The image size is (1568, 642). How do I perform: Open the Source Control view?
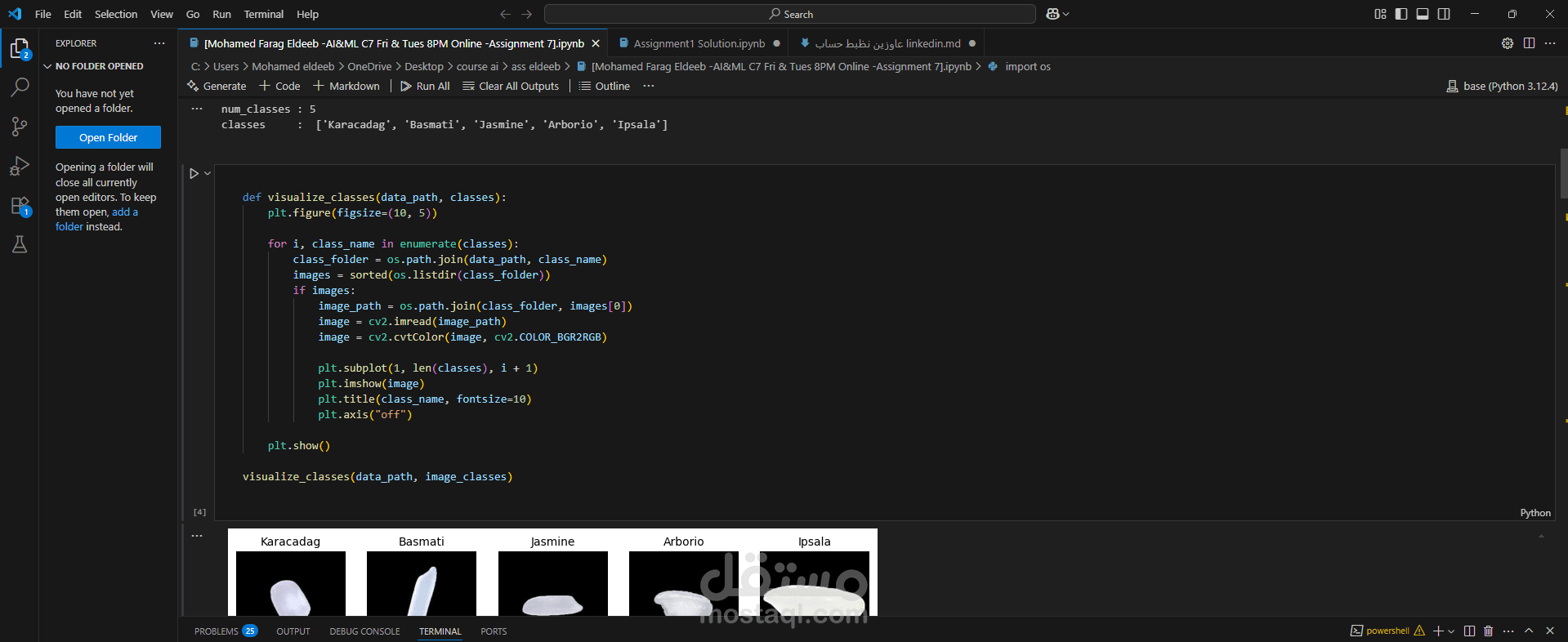[20, 127]
